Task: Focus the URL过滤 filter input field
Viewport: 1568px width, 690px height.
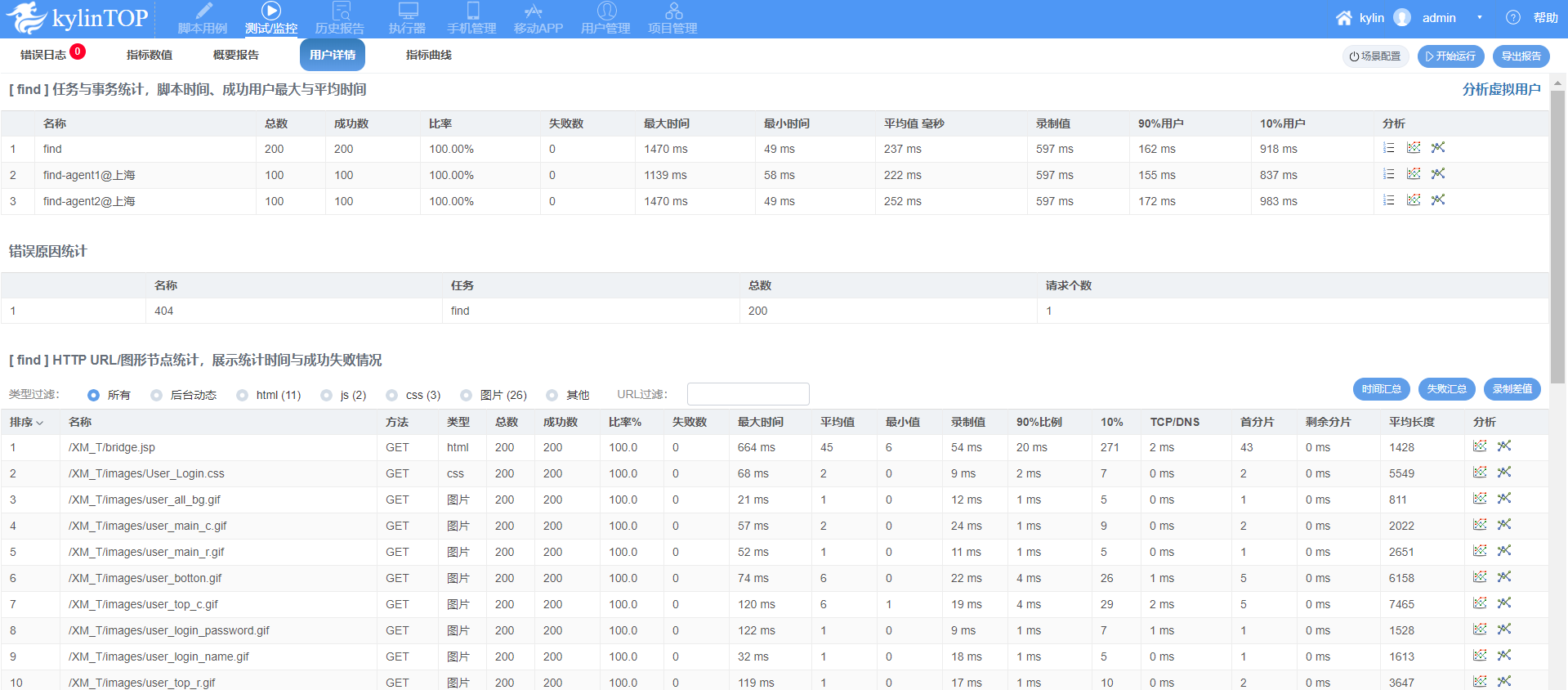Action: (x=748, y=394)
